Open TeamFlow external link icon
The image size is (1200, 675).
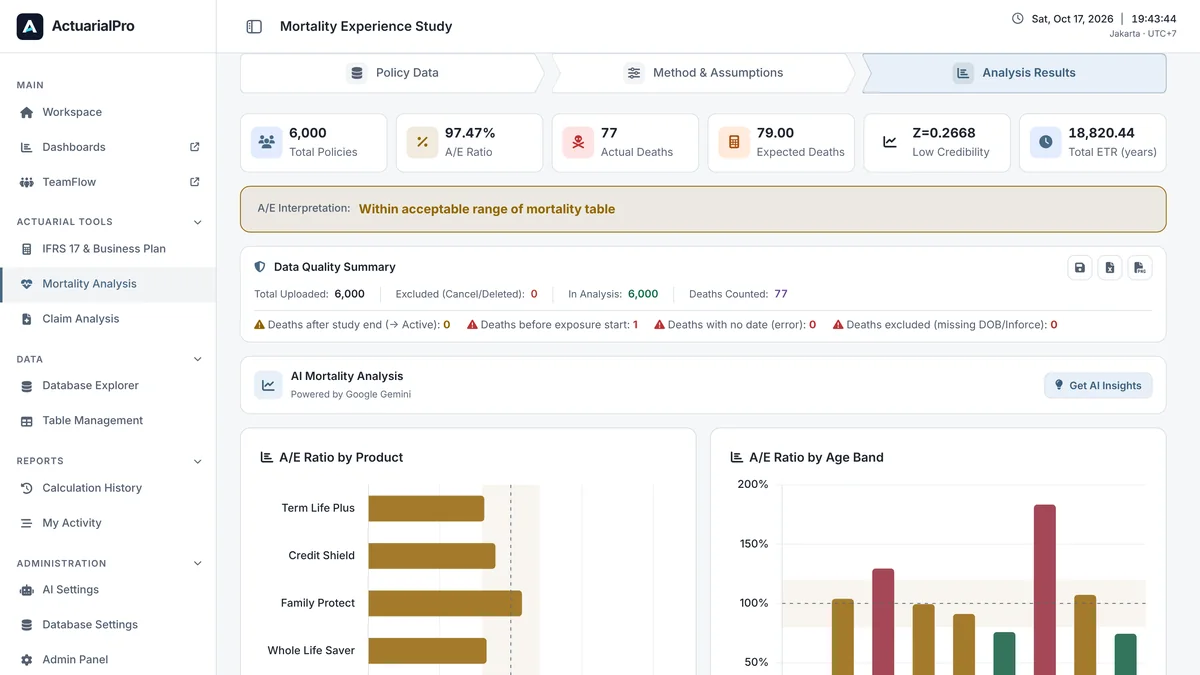click(194, 182)
